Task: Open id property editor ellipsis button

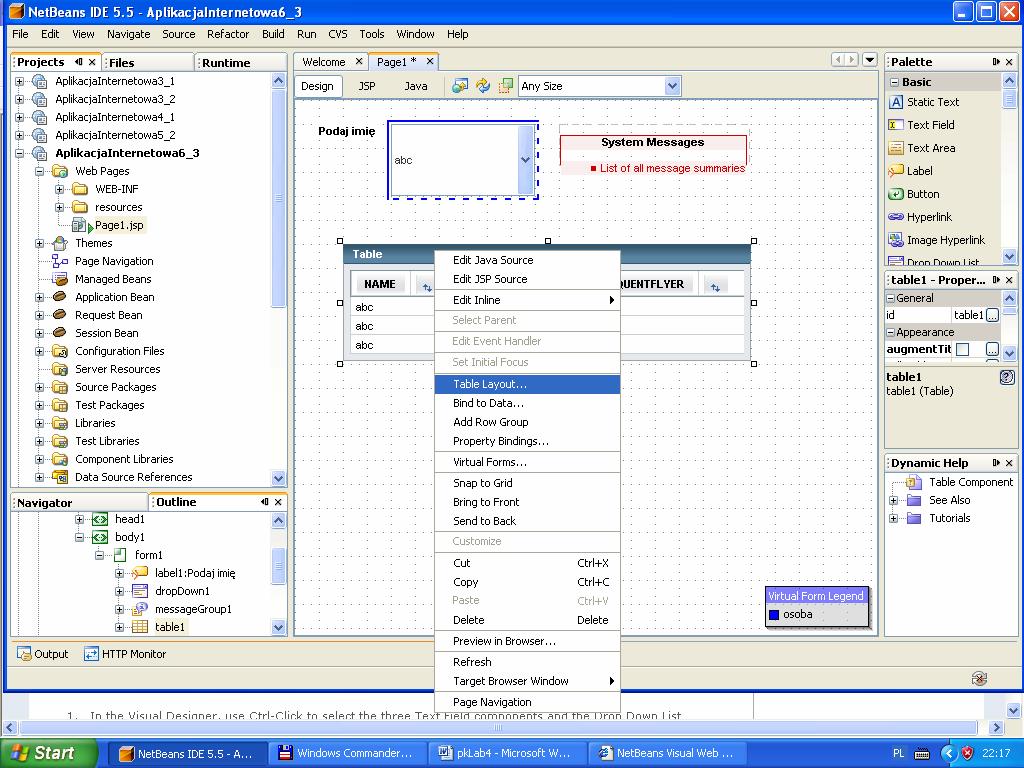Action: [x=992, y=315]
